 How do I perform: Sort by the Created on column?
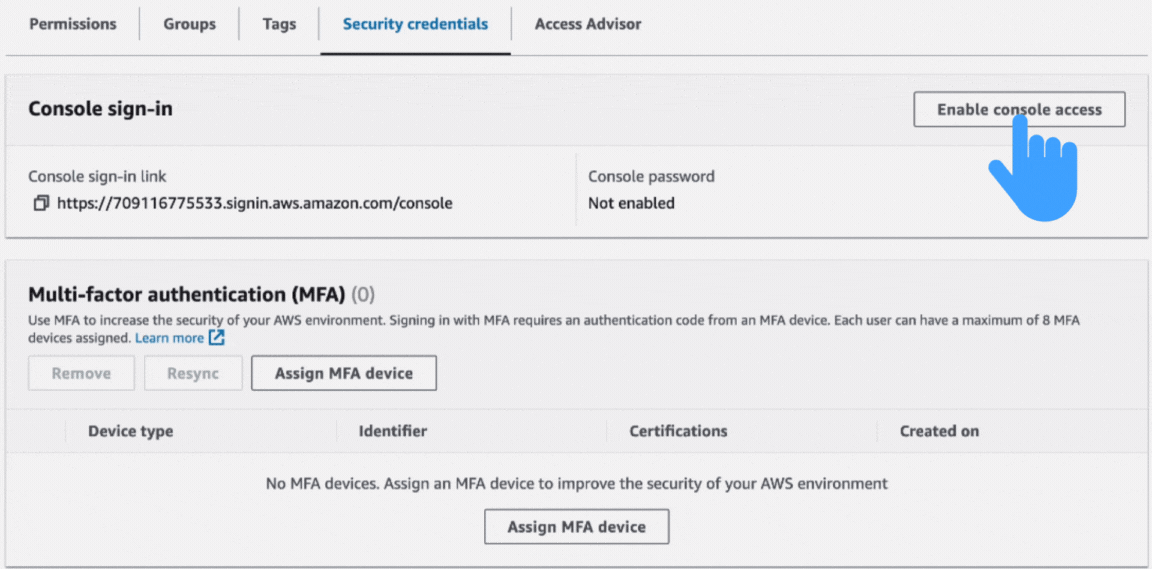(x=939, y=431)
